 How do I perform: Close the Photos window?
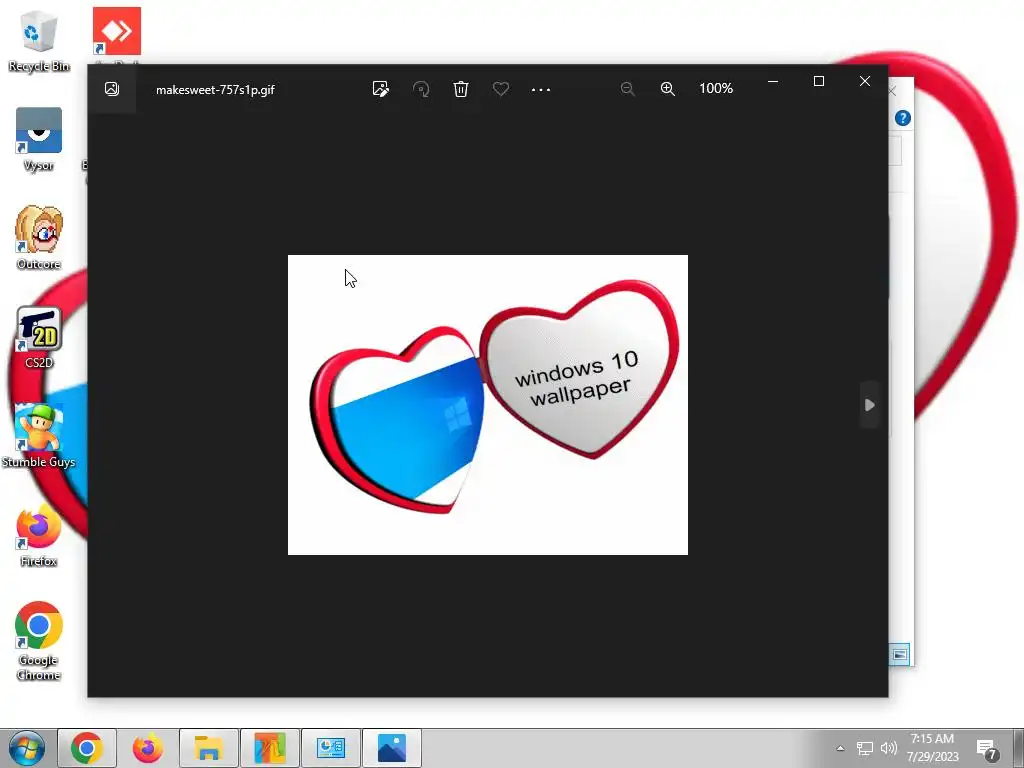point(865,82)
